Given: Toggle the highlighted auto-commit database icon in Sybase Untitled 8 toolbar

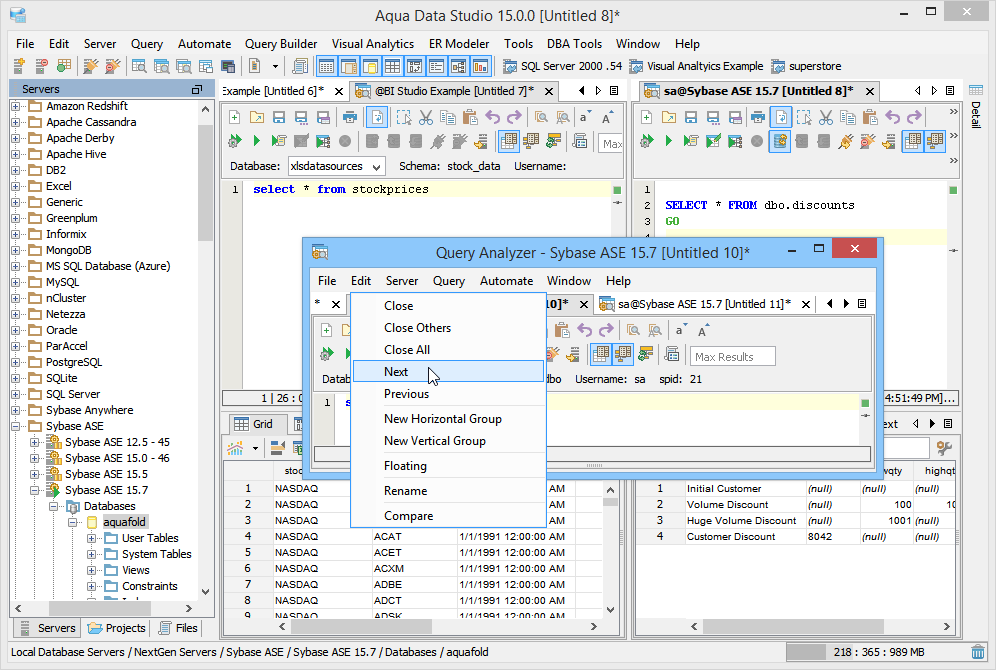Looking at the screenshot, I should (x=780, y=141).
